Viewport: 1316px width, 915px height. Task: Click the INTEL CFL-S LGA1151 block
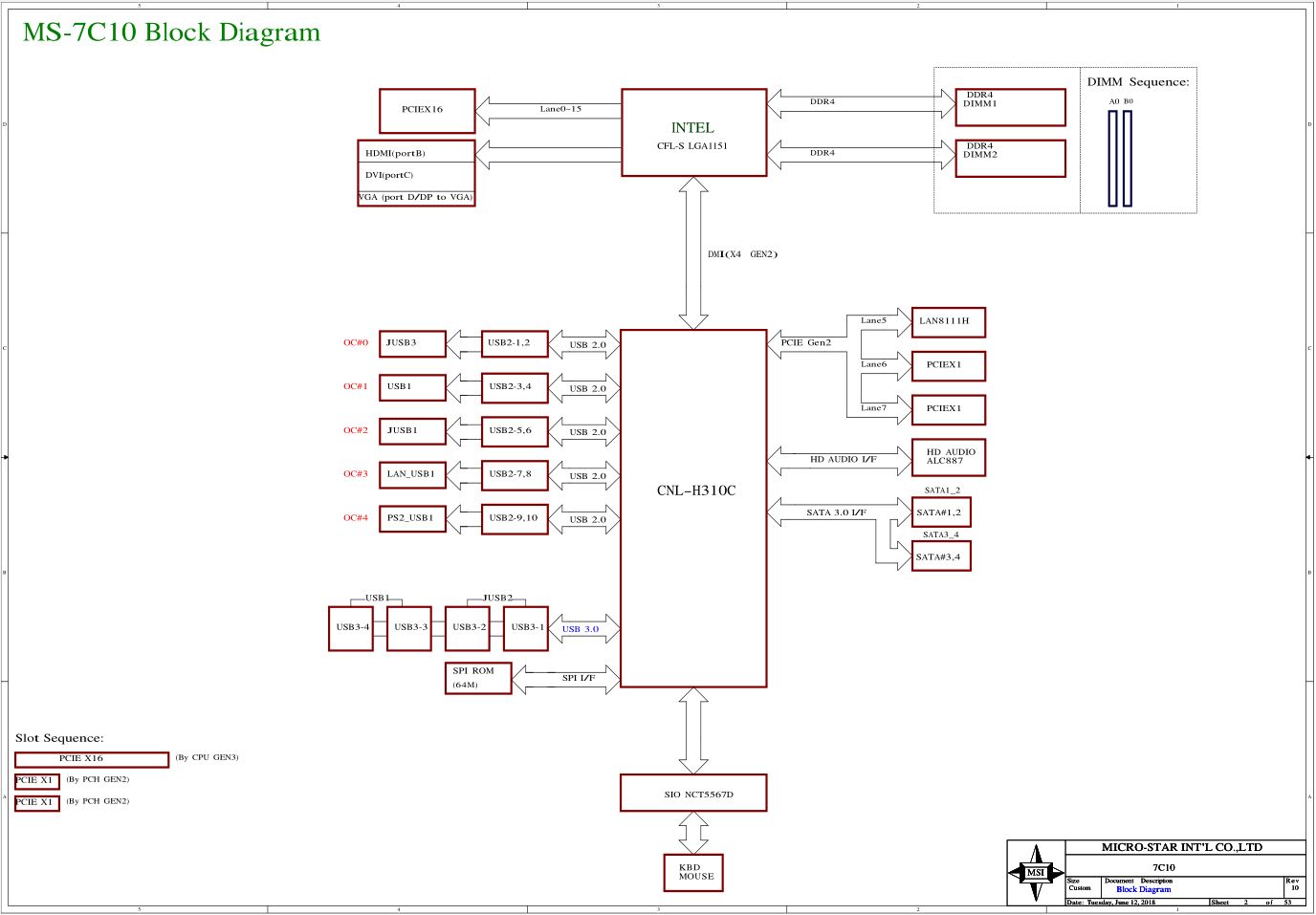(x=694, y=133)
